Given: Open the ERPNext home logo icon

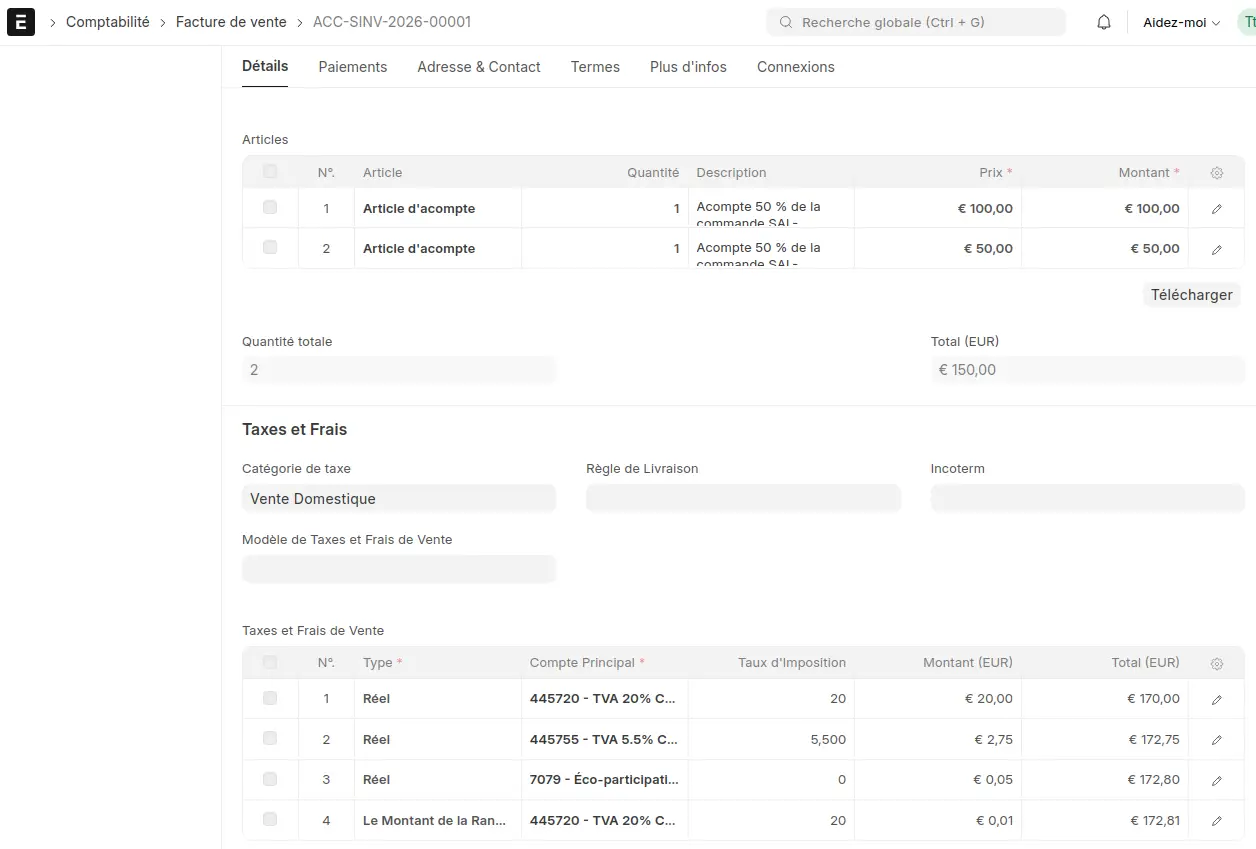Looking at the screenshot, I should click(20, 22).
